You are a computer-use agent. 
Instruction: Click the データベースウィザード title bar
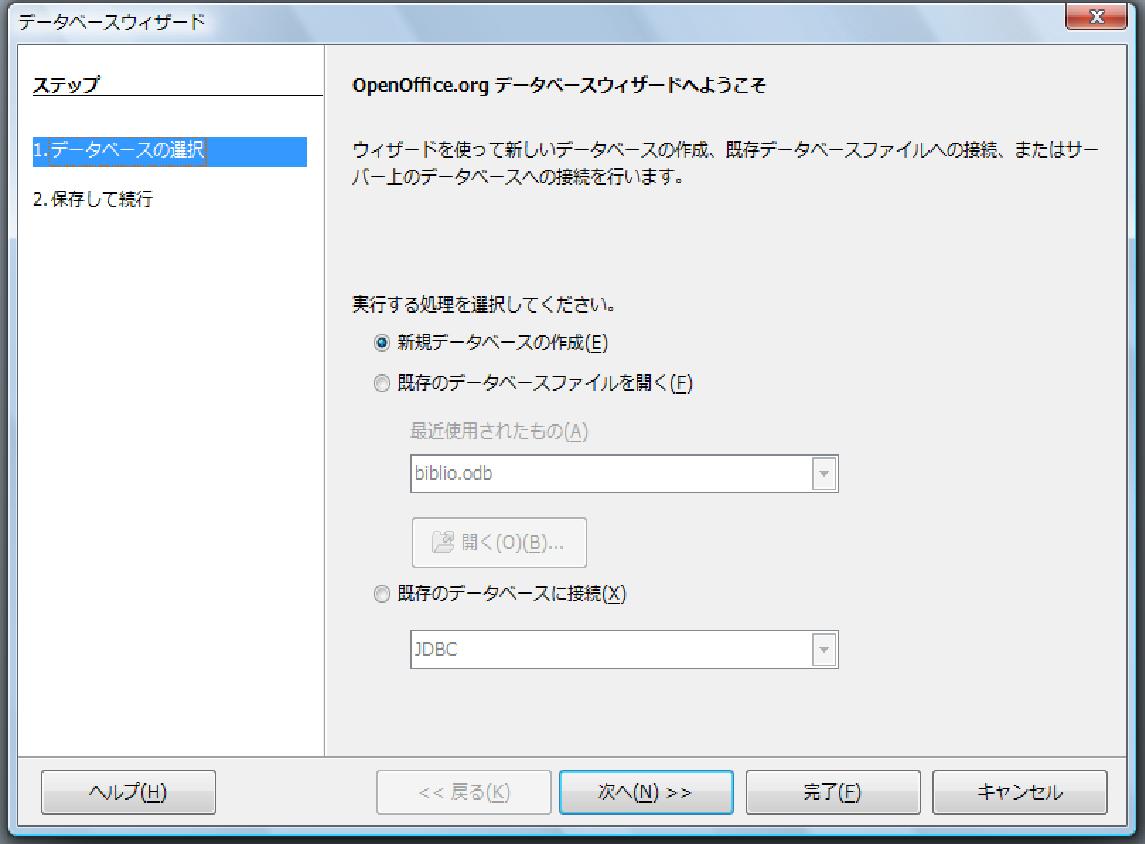coord(500,20)
